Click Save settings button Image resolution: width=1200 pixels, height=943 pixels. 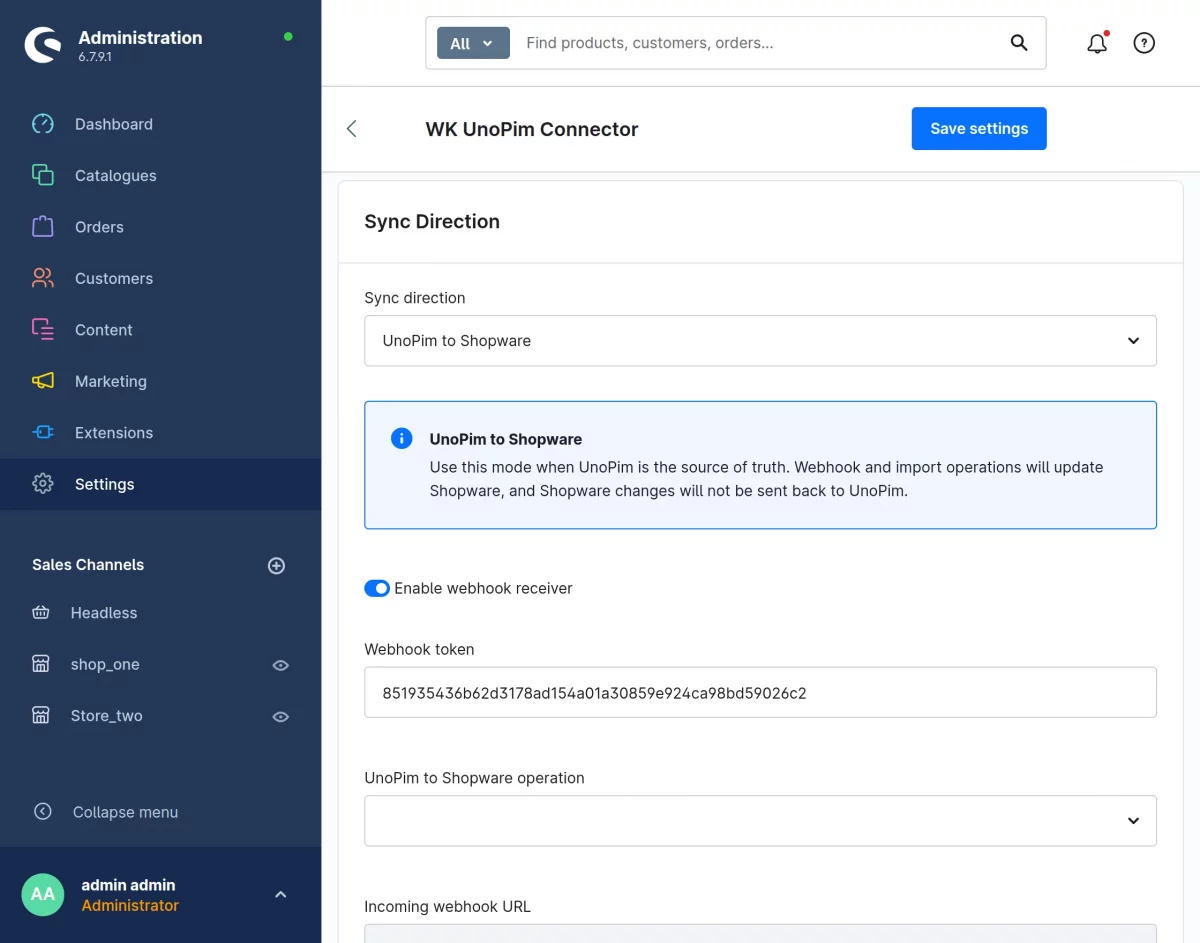979,129
